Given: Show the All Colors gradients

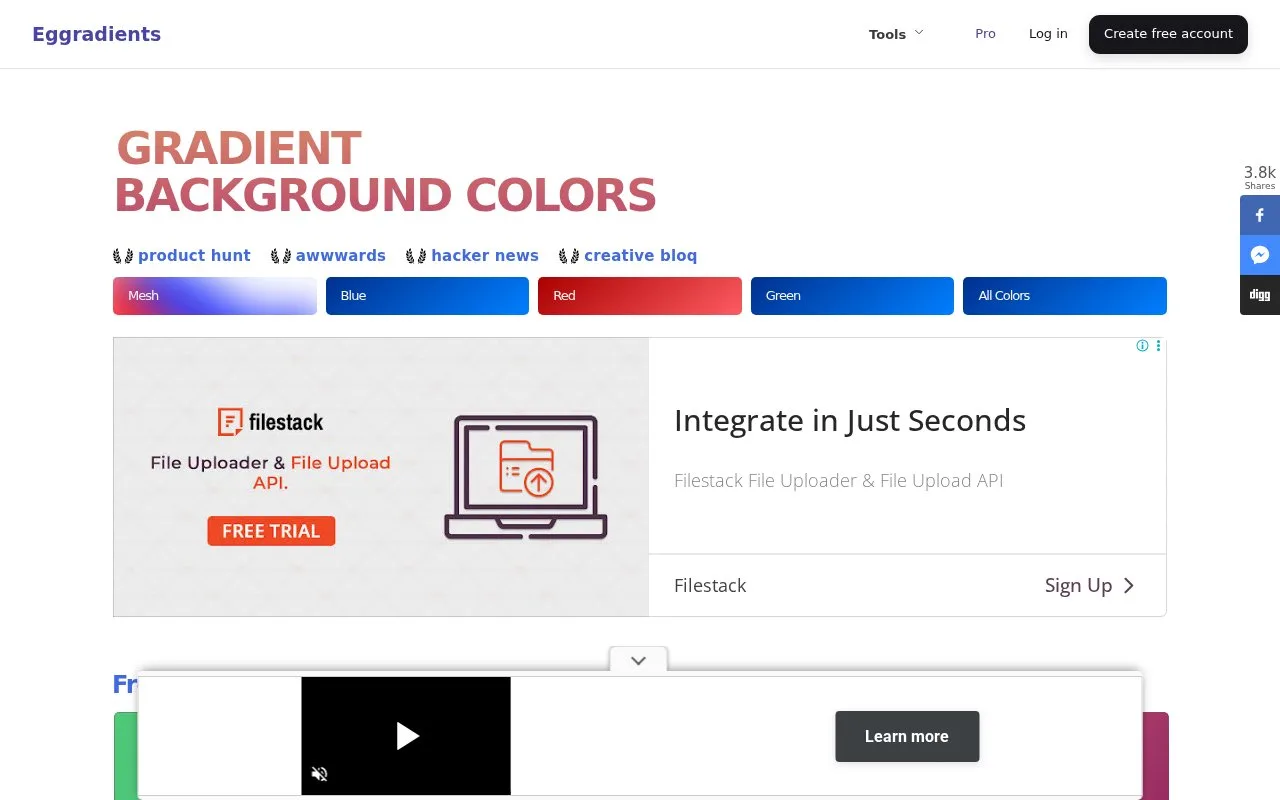Looking at the screenshot, I should (x=1065, y=296).
